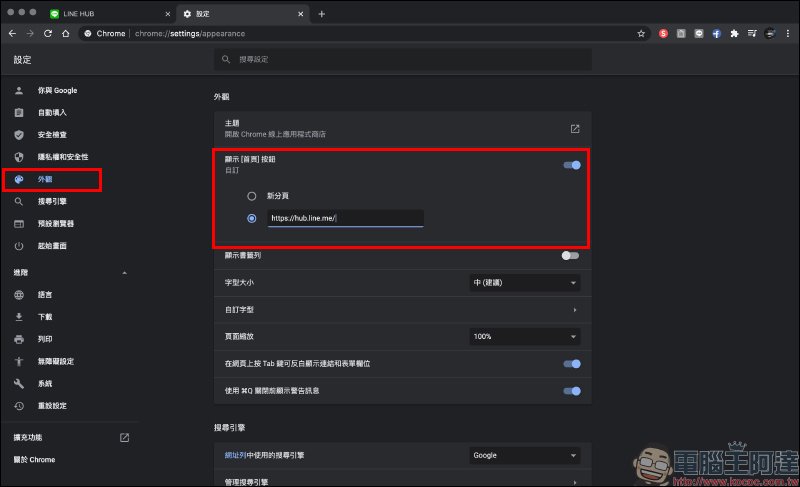Toggle the 顯示 [首頁] 按鈕 switch

(x=571, y=165)
